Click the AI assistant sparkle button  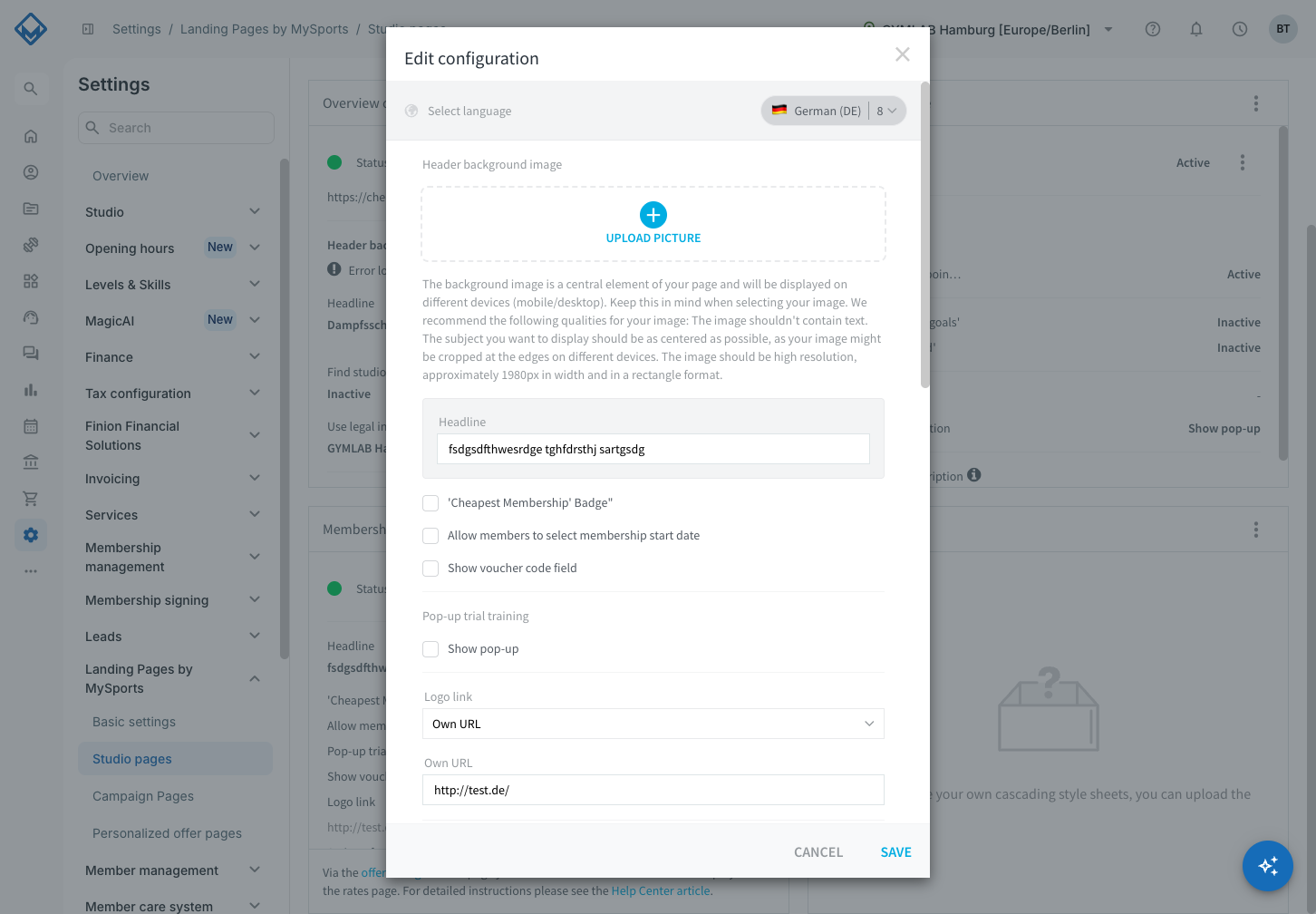coord(1268,866)
